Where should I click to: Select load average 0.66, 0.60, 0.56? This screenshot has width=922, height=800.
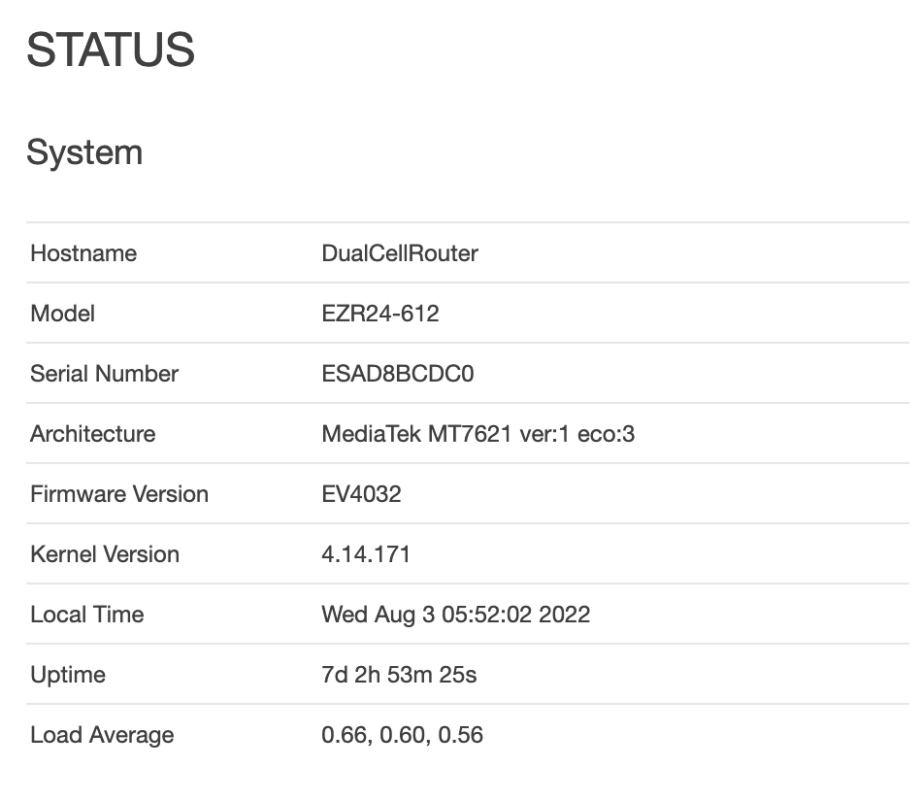(402, 735)
